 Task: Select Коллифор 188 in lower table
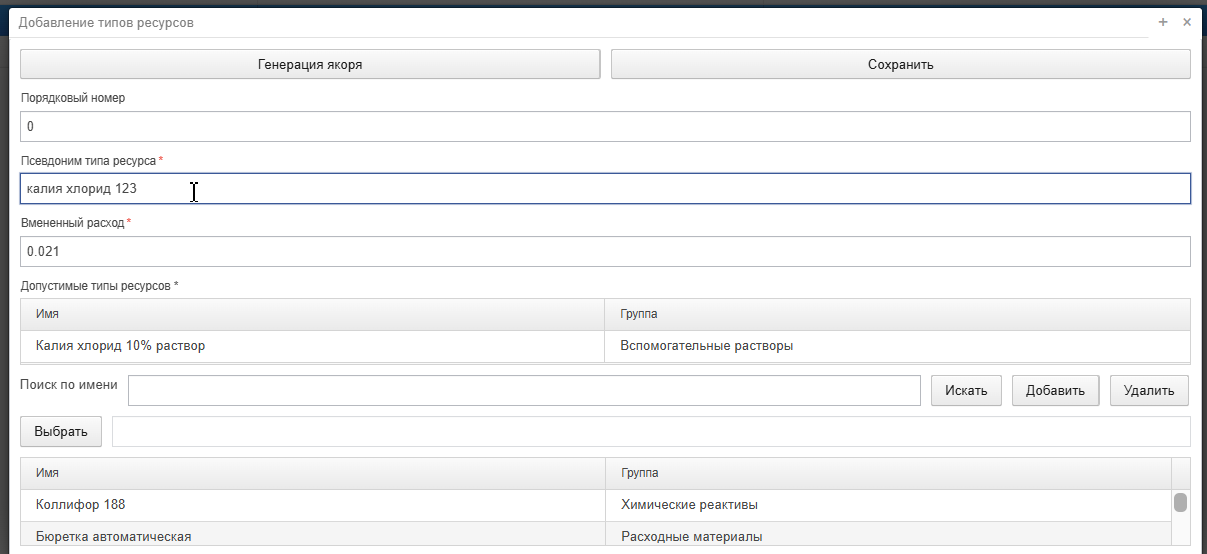596,505
